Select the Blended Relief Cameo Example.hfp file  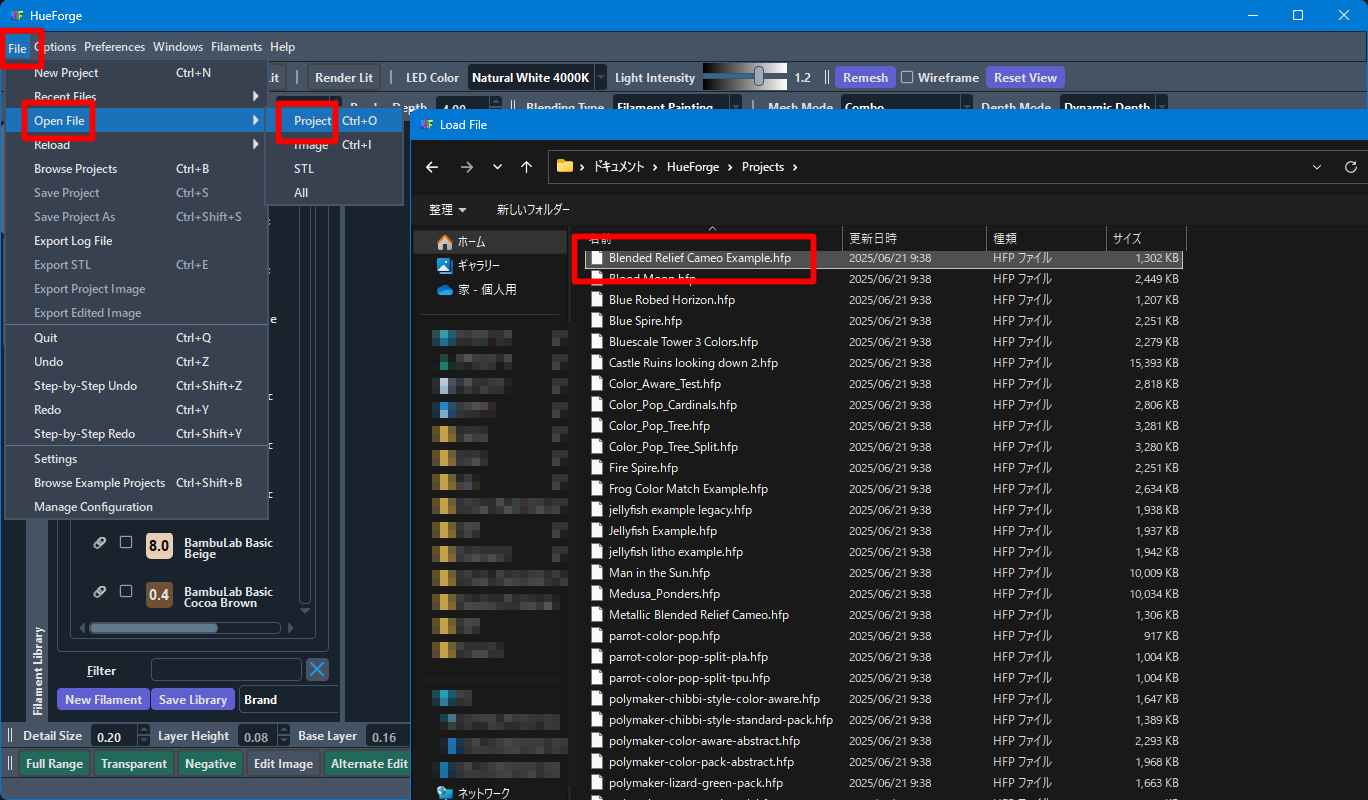coord(699,258)
